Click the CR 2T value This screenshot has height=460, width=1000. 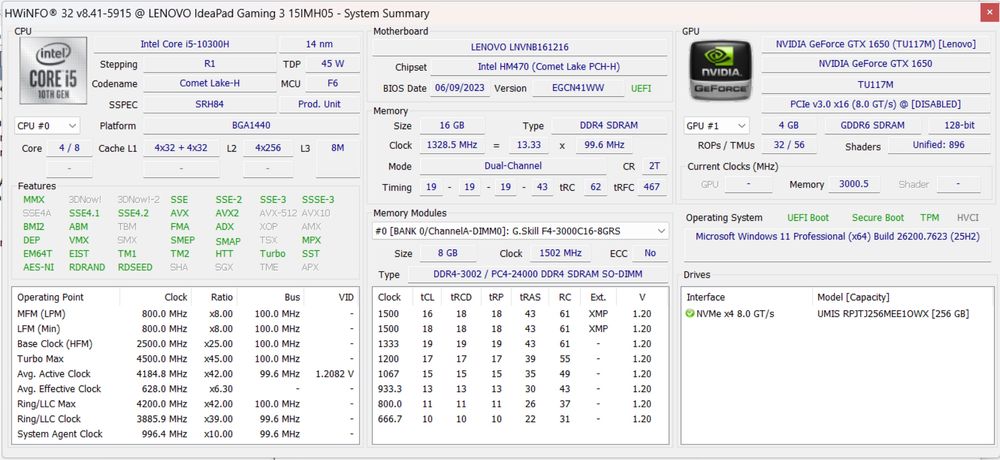pyautogui.click(x=654, y=166)
